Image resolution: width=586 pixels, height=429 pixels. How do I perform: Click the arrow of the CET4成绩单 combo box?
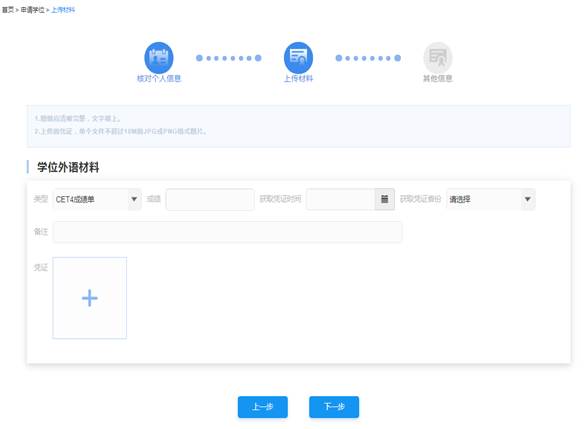coord(134,199)
